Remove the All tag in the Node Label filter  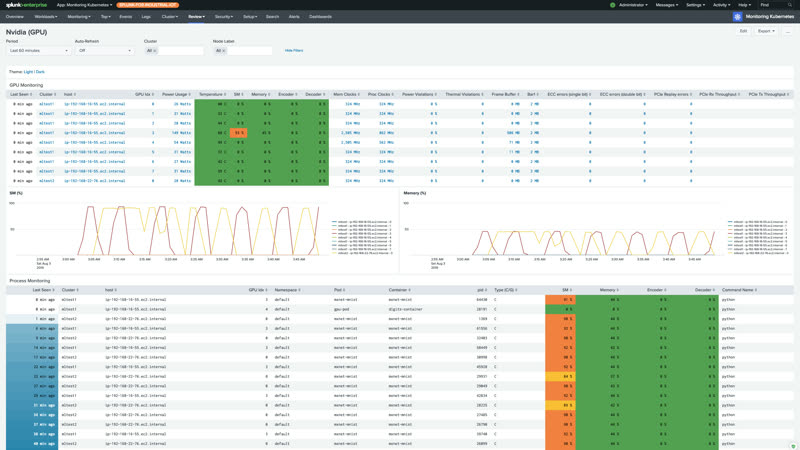coord(223,51)
